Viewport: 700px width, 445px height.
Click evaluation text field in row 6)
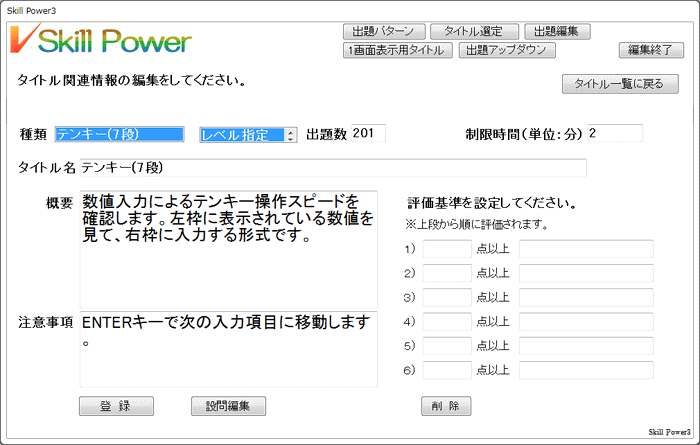coord(586,370)
